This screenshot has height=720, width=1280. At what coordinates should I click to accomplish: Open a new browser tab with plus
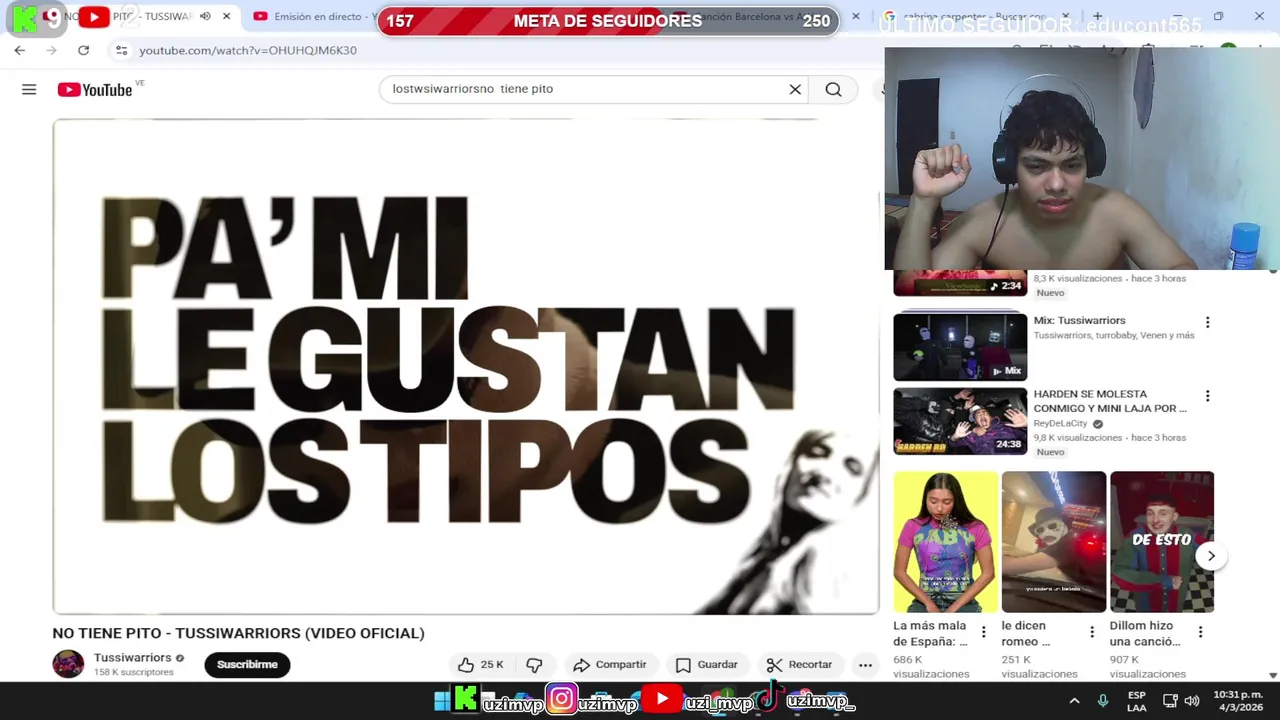pyautogui.click(x=1097, y=16)
